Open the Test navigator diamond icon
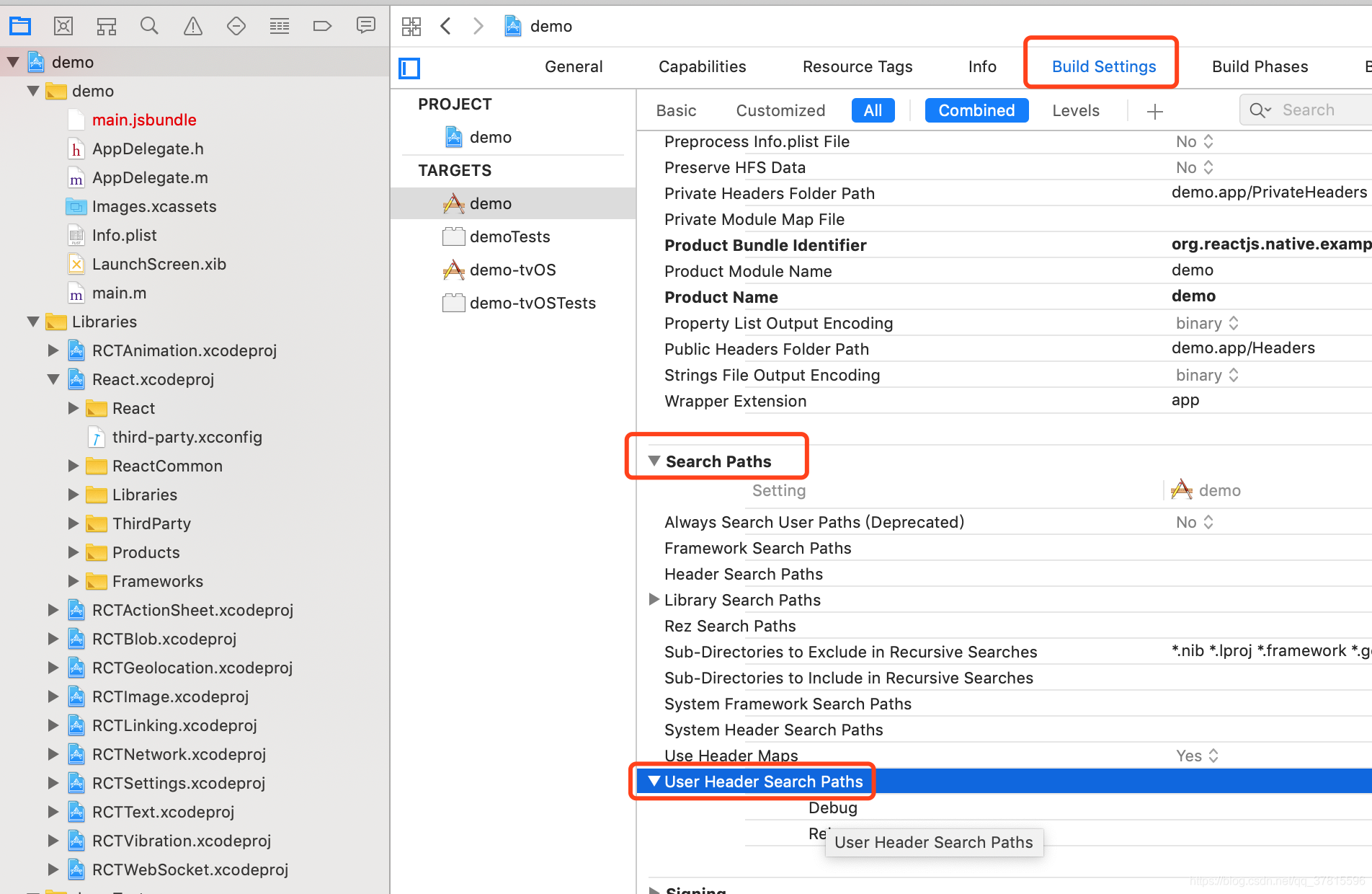 pyautogui.click(x=236, y=27)
